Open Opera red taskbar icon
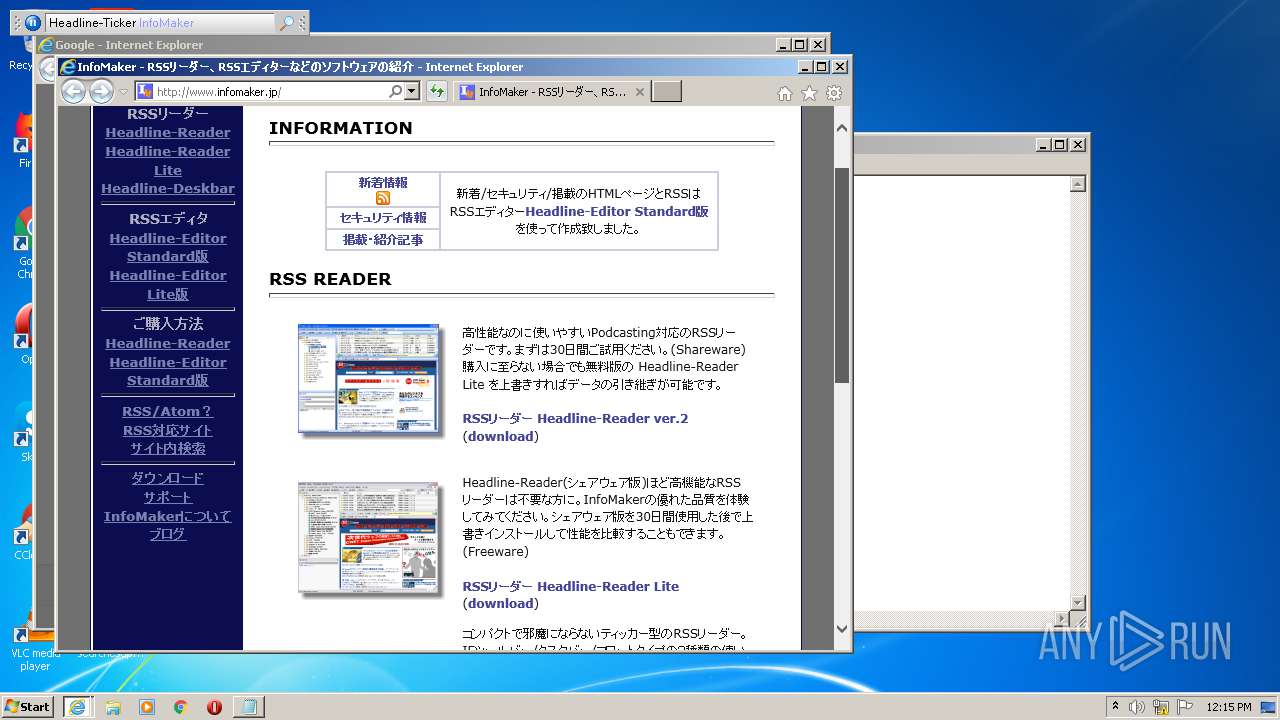 [x=214, y=707]
